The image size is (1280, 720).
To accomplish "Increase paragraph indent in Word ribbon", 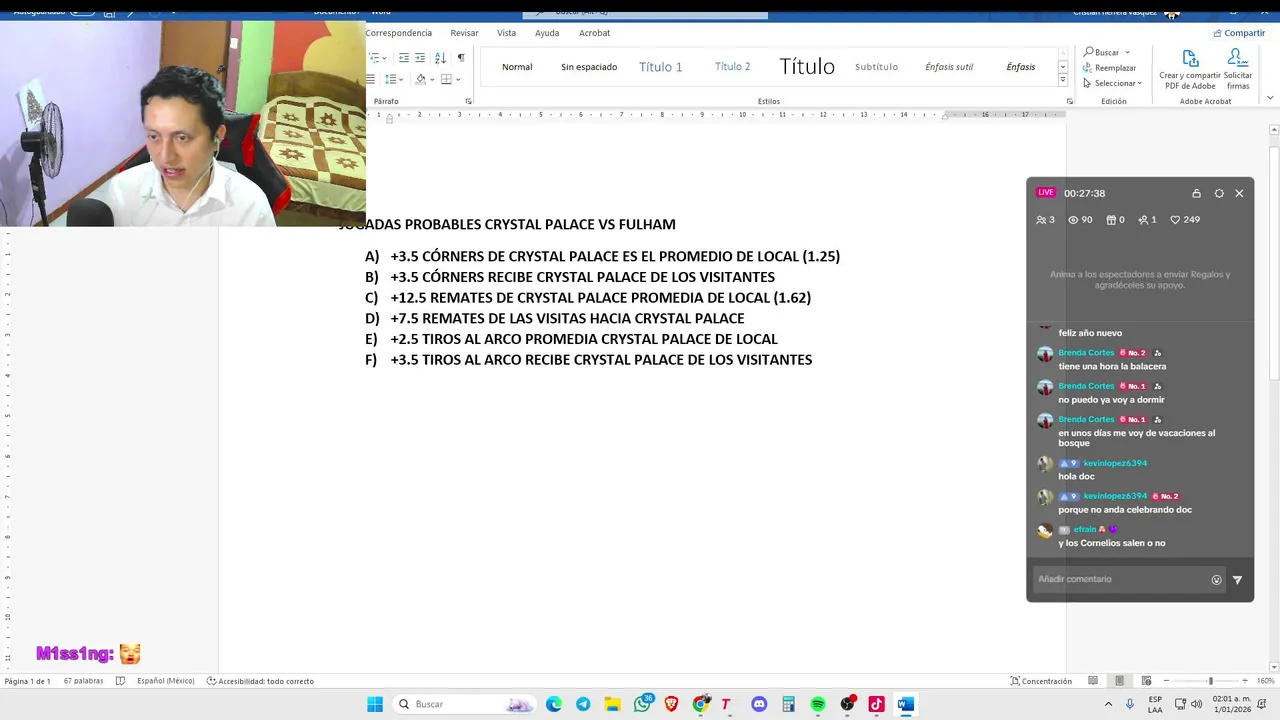I will (x=420, y=58).
